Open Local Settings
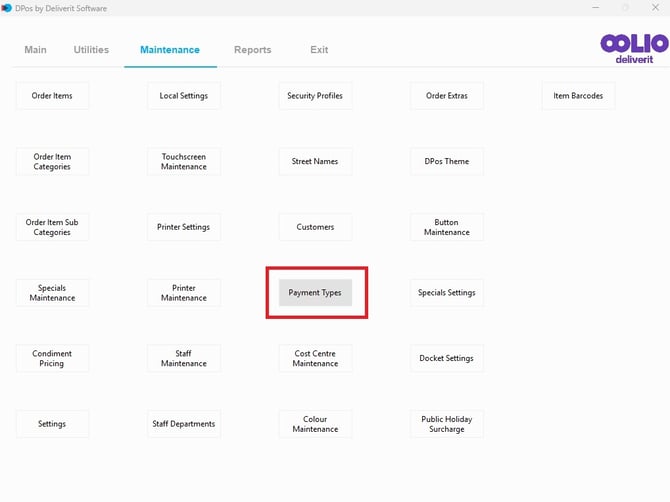Image resolution: width=670 pixels, height=502 pixels. [184, 96]
